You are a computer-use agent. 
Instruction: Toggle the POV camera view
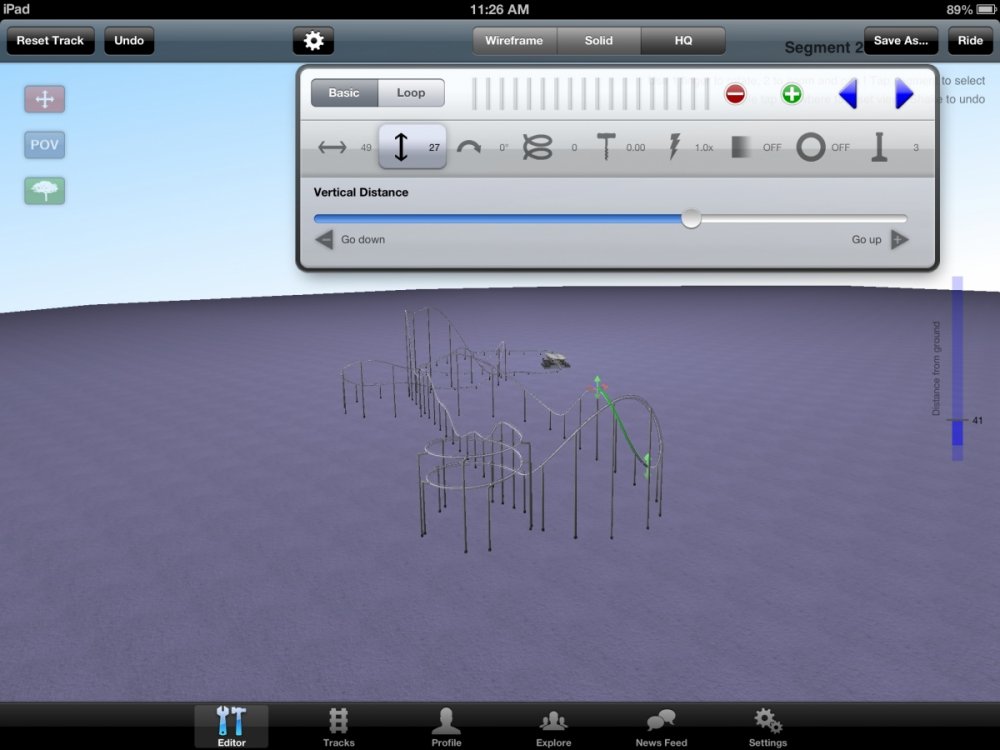[x=45, y=145]
